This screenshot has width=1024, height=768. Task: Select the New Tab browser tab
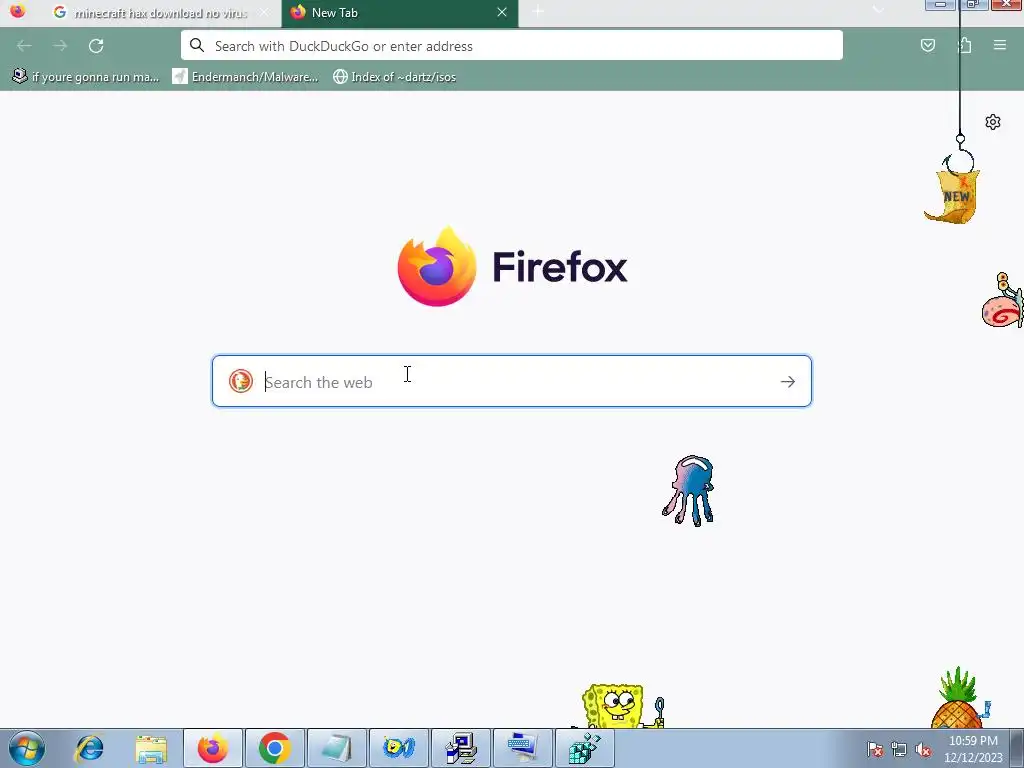(399, 13)
